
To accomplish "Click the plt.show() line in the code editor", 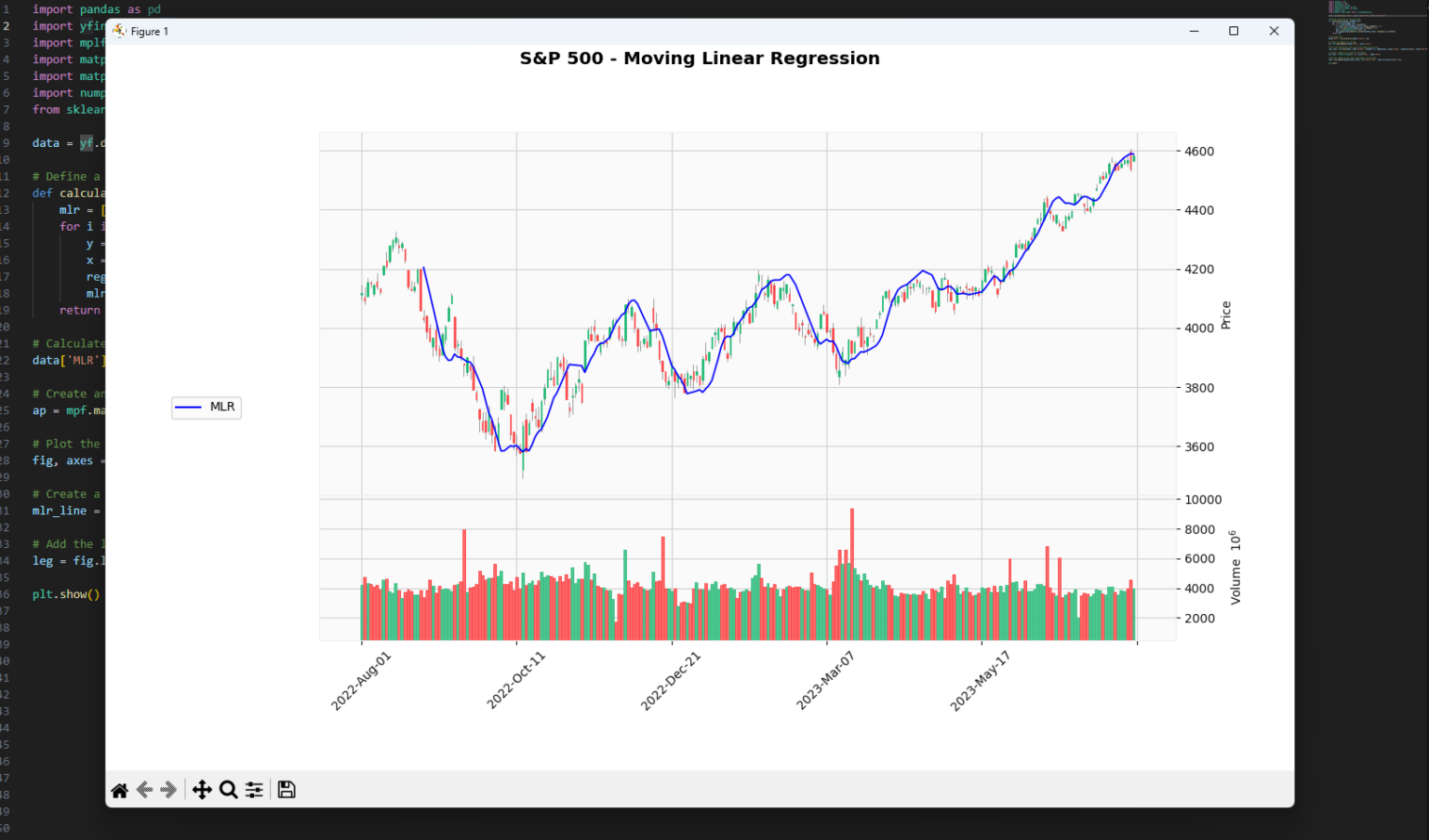I will click(x=65, y=593).
